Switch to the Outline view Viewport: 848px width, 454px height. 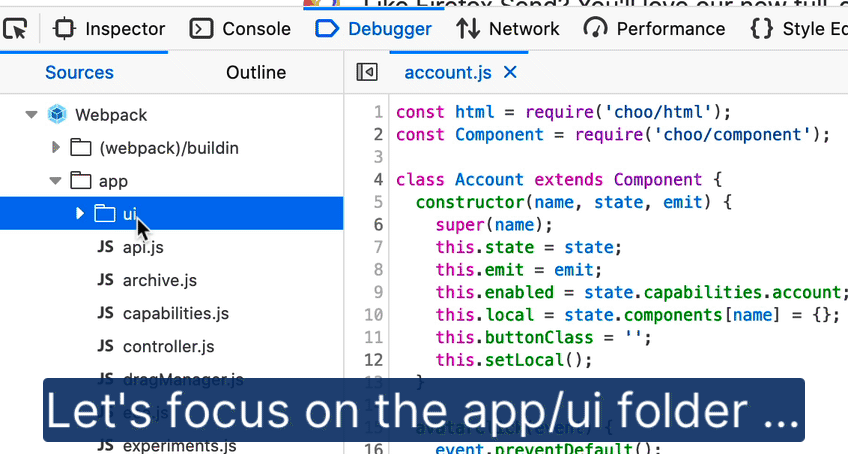[256, 73]
